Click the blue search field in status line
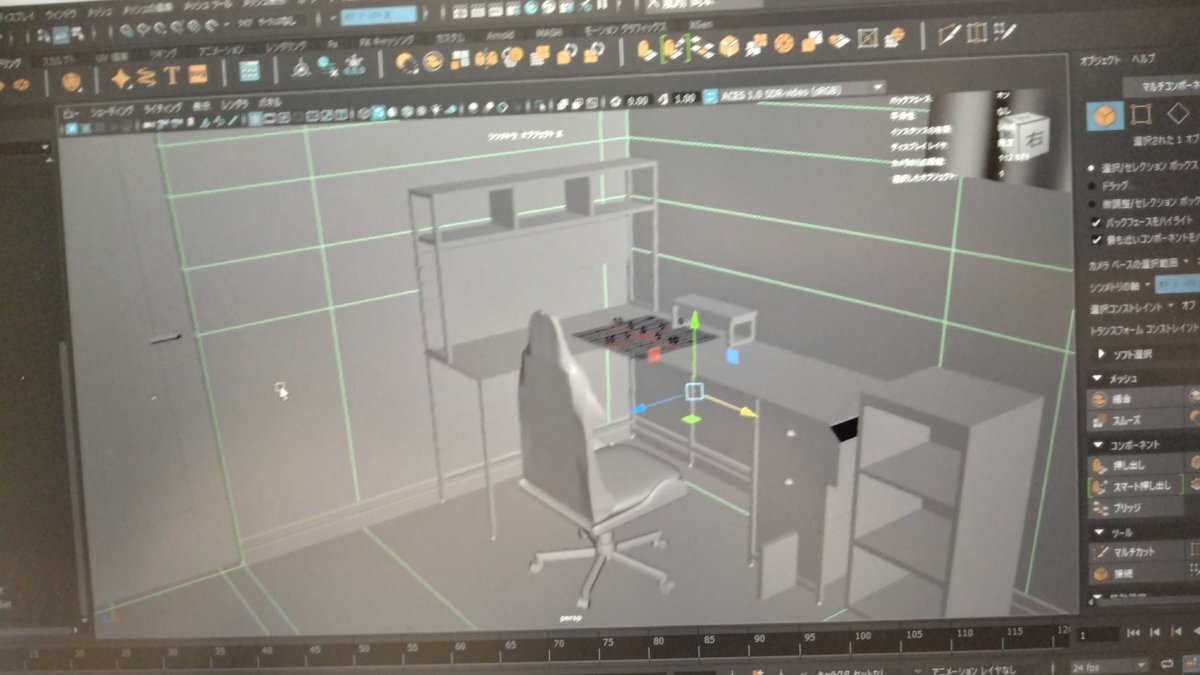 (379, 16)
